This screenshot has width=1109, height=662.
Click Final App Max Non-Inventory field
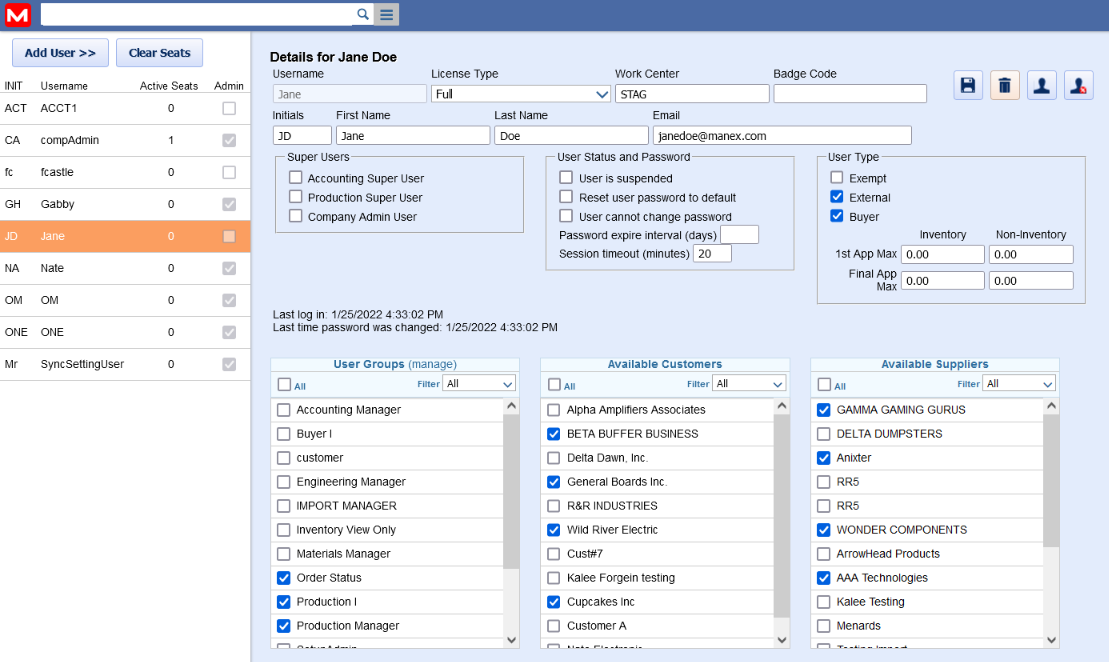[1031, 281]
